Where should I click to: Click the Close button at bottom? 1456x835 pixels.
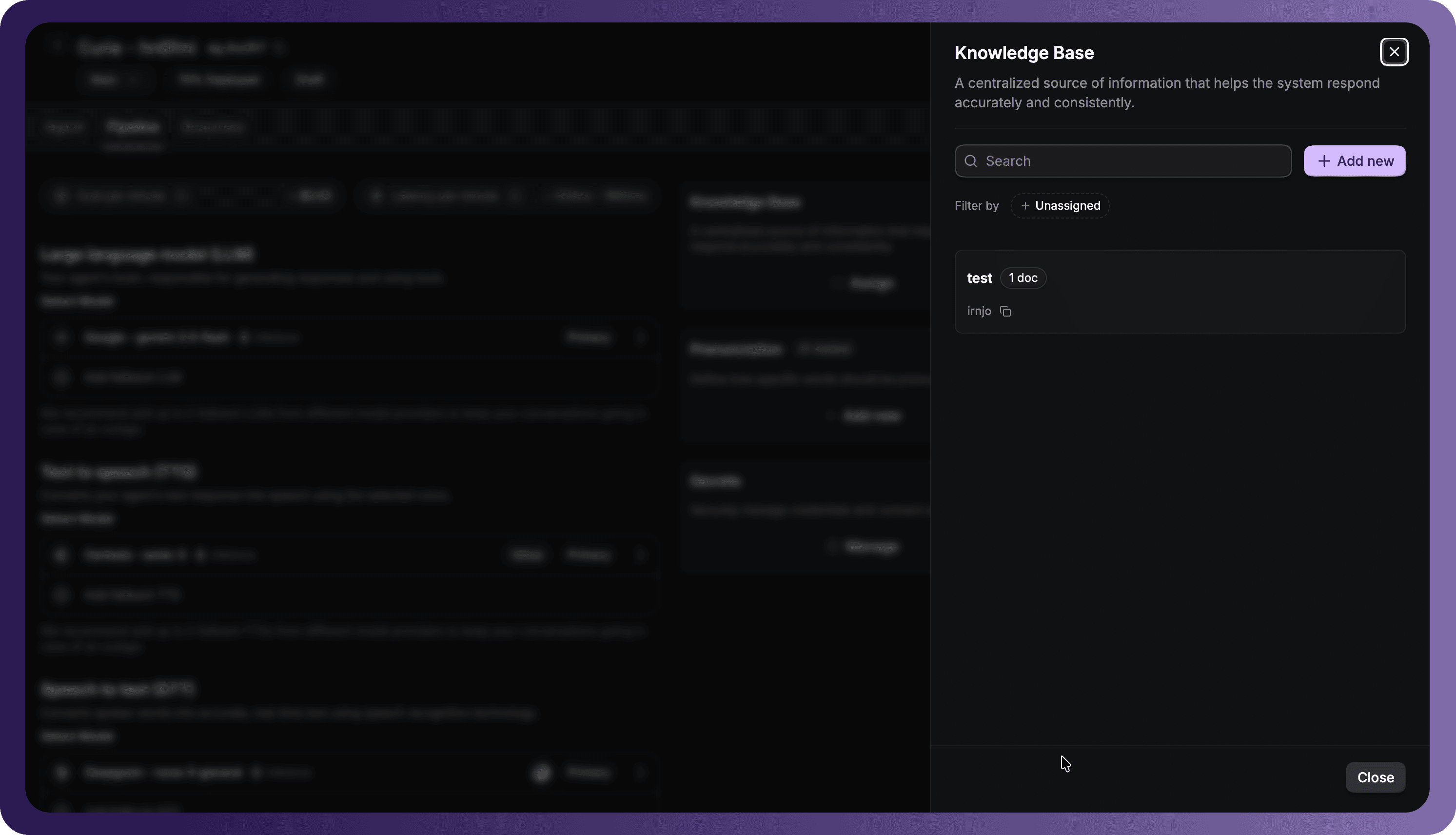click(x=1375, y=777)
